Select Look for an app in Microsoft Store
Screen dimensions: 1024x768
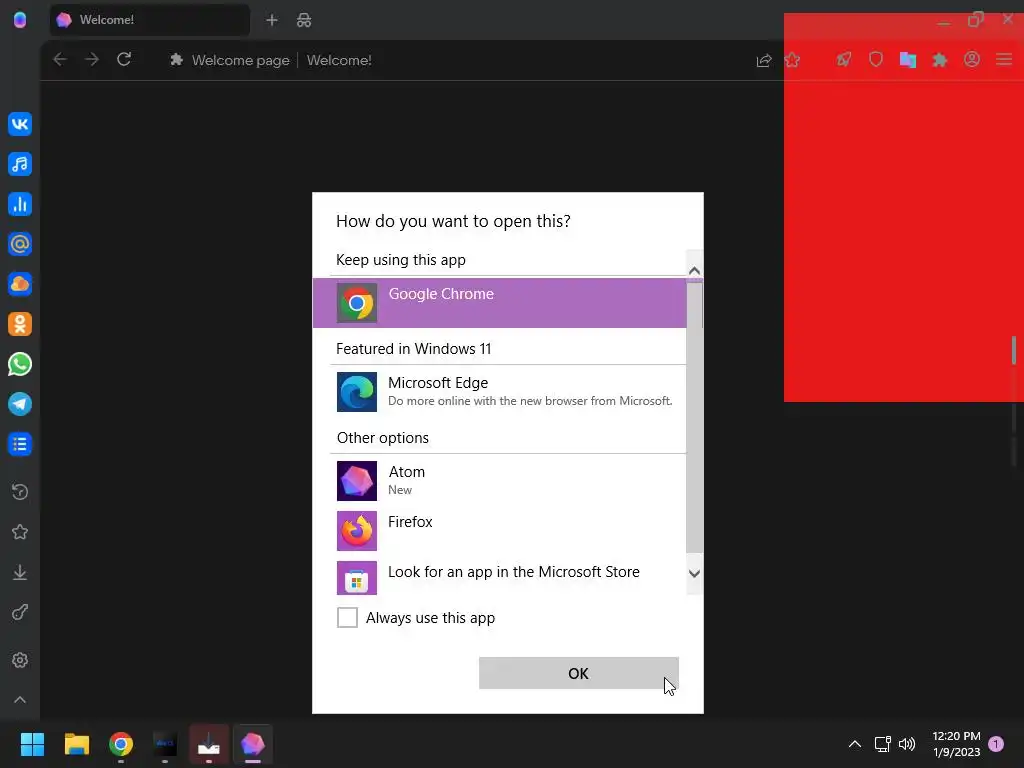499,577
